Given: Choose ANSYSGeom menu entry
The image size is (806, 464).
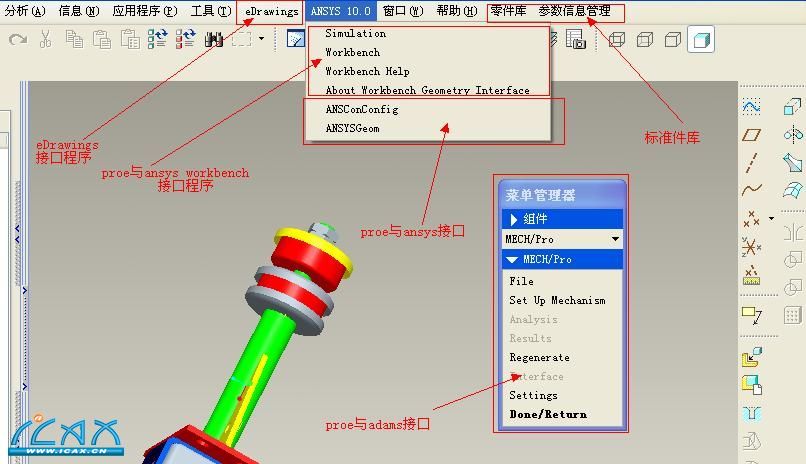Looking at the screenshot, I should 429,128.
